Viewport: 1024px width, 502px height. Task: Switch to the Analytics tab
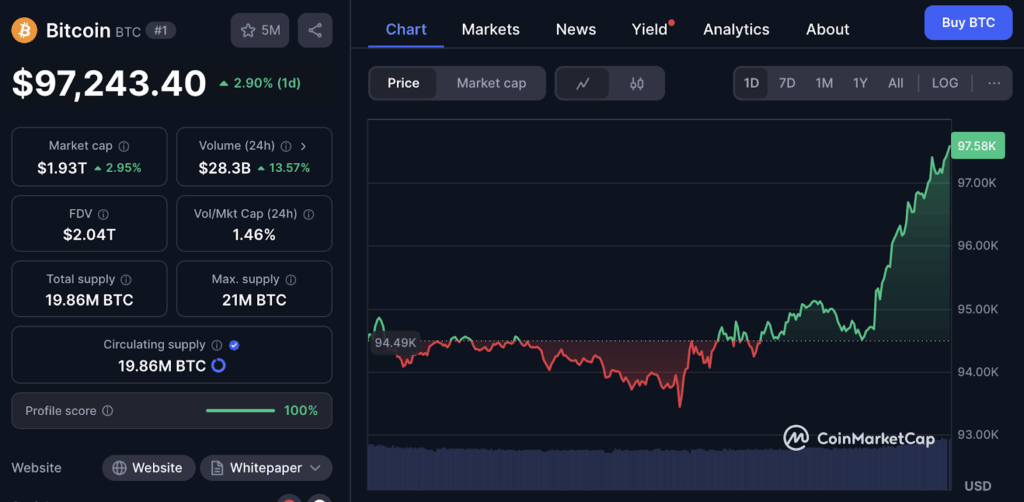click(x=736, y=29)
